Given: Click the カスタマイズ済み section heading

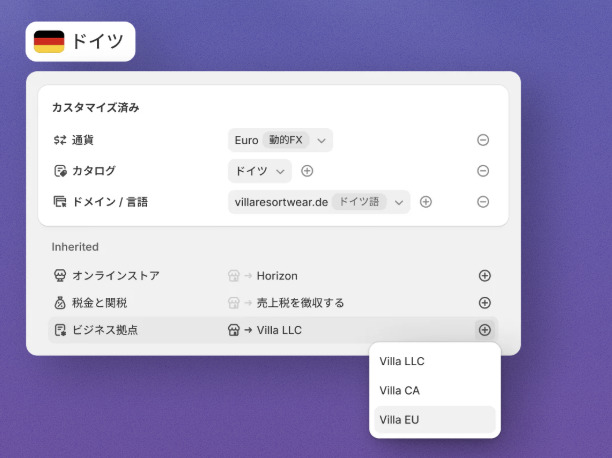Looking at the screenshot, I should (x=96, y=107).
